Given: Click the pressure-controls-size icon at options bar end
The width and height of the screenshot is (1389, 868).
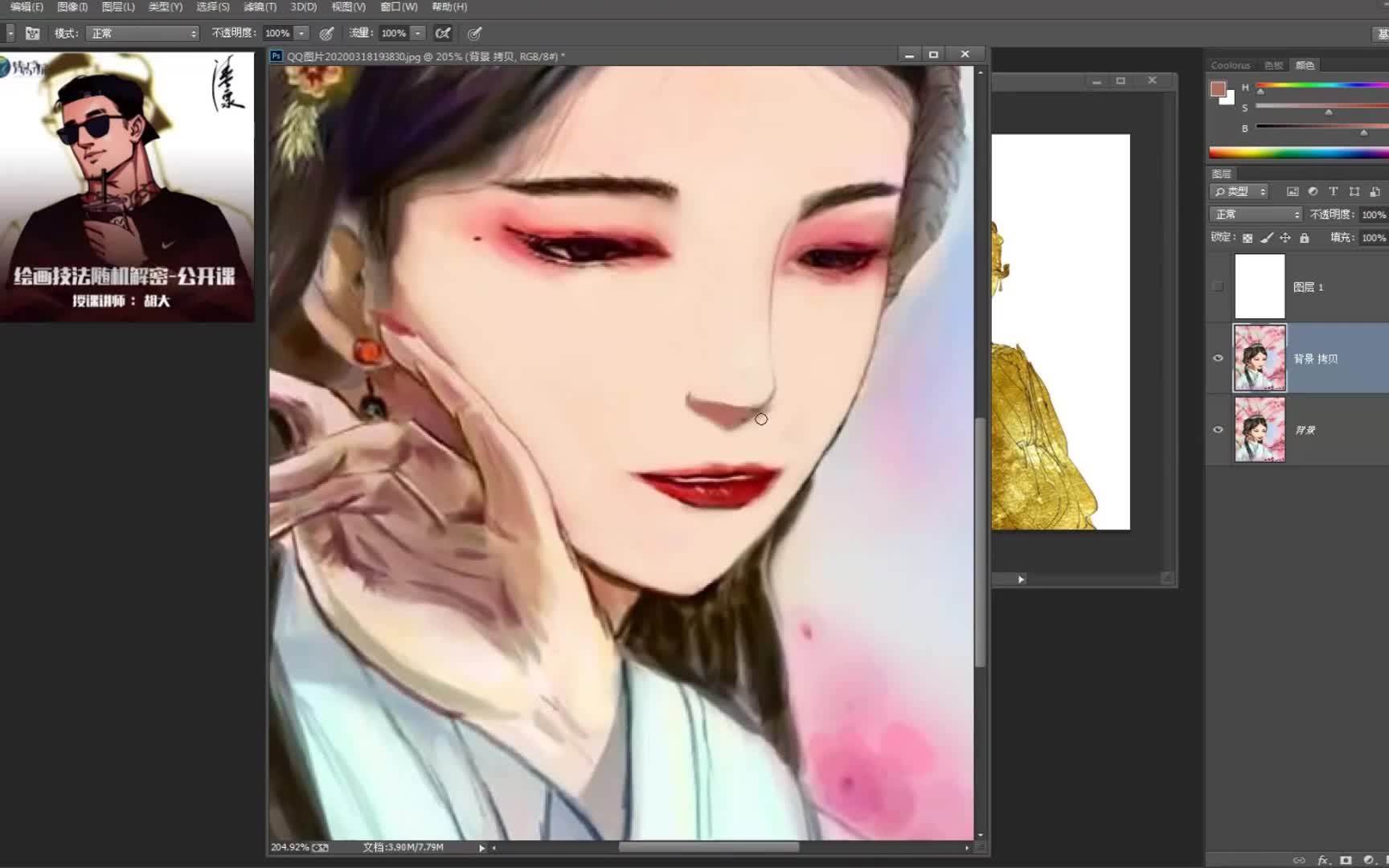Looking at the screenshot, I should click(474, 33).
